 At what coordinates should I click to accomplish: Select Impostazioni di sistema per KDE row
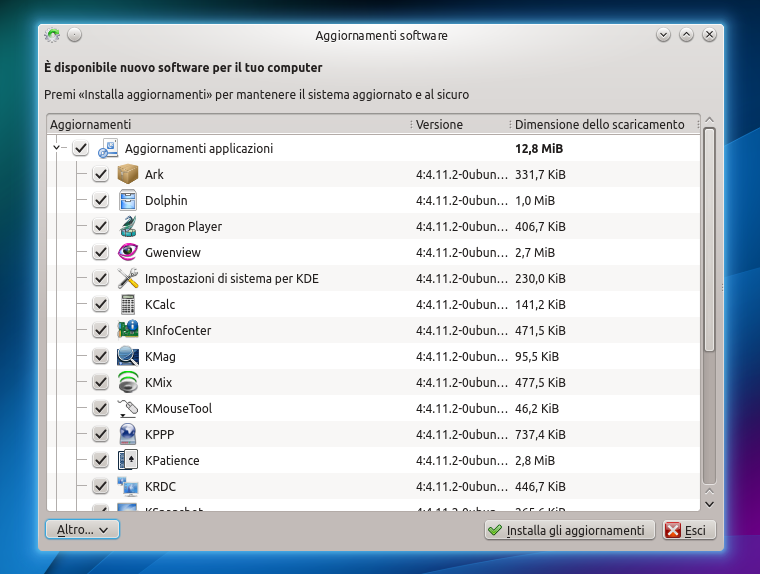[x=232, y=278]
